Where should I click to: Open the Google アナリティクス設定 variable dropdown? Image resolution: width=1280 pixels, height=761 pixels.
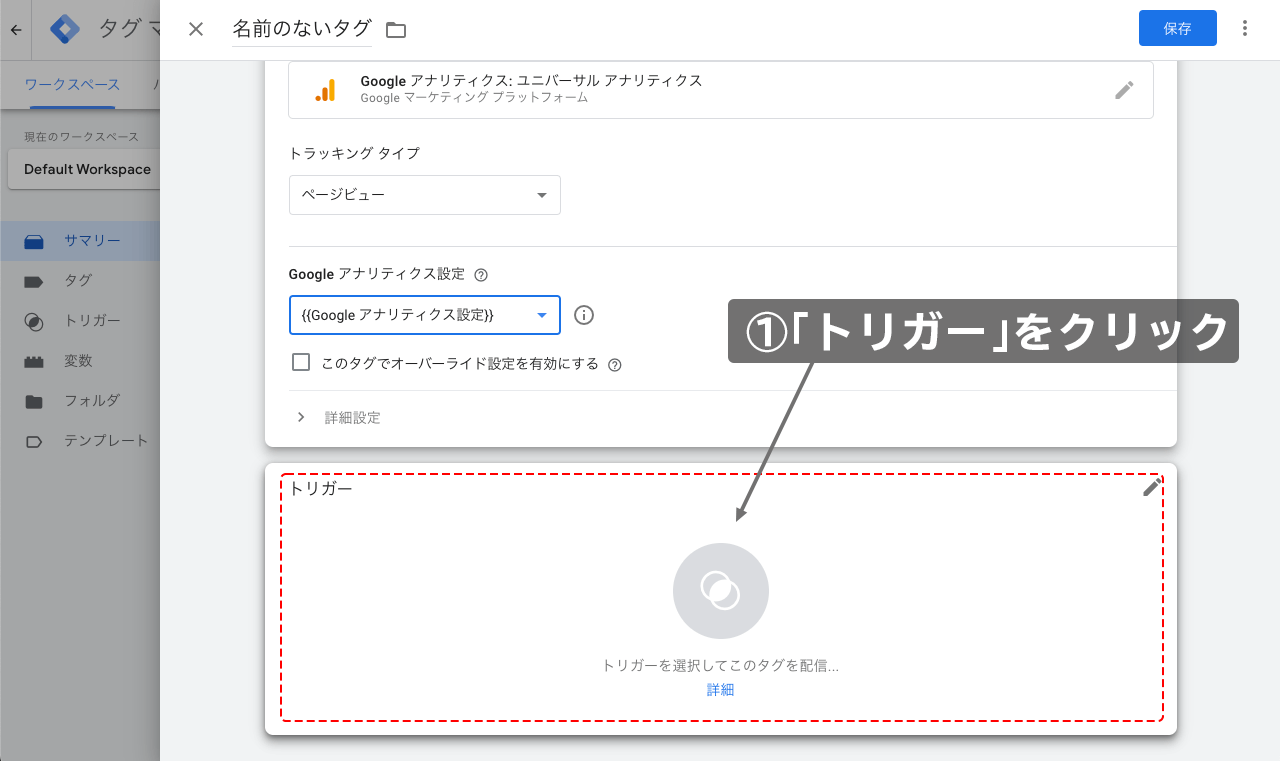(x=424, y=314)
